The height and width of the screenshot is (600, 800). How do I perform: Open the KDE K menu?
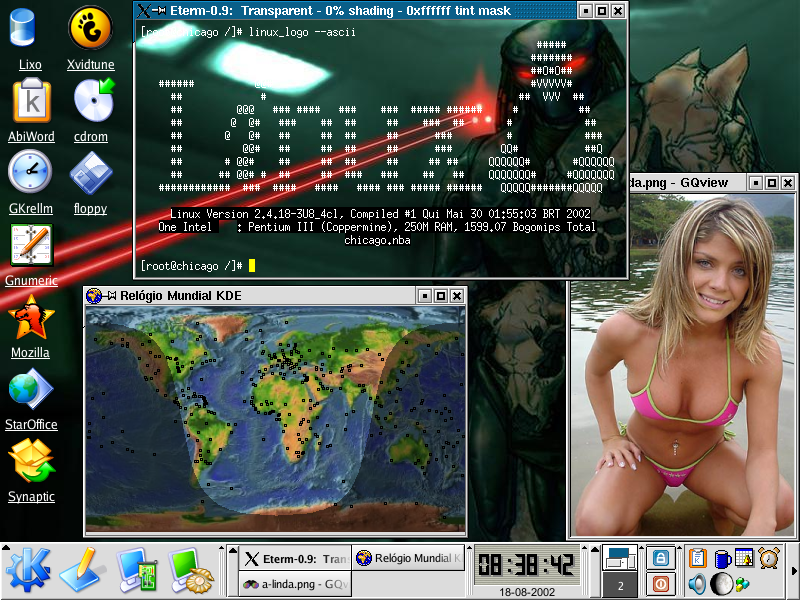pos(28,569)
